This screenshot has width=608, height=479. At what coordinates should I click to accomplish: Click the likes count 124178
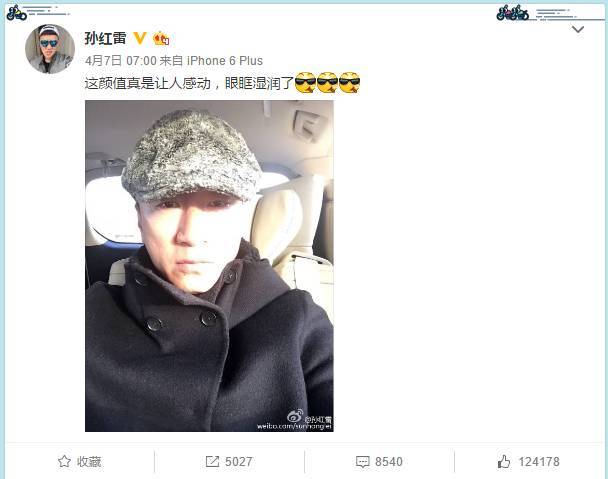[x=539, y=462]
